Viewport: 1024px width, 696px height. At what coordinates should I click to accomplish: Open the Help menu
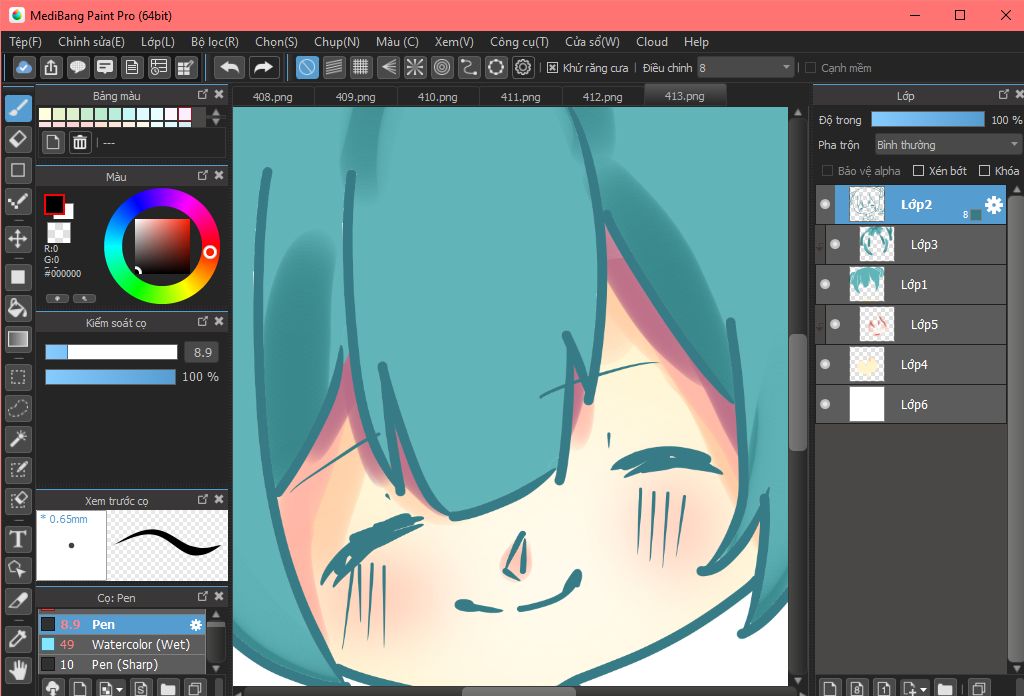696,42
